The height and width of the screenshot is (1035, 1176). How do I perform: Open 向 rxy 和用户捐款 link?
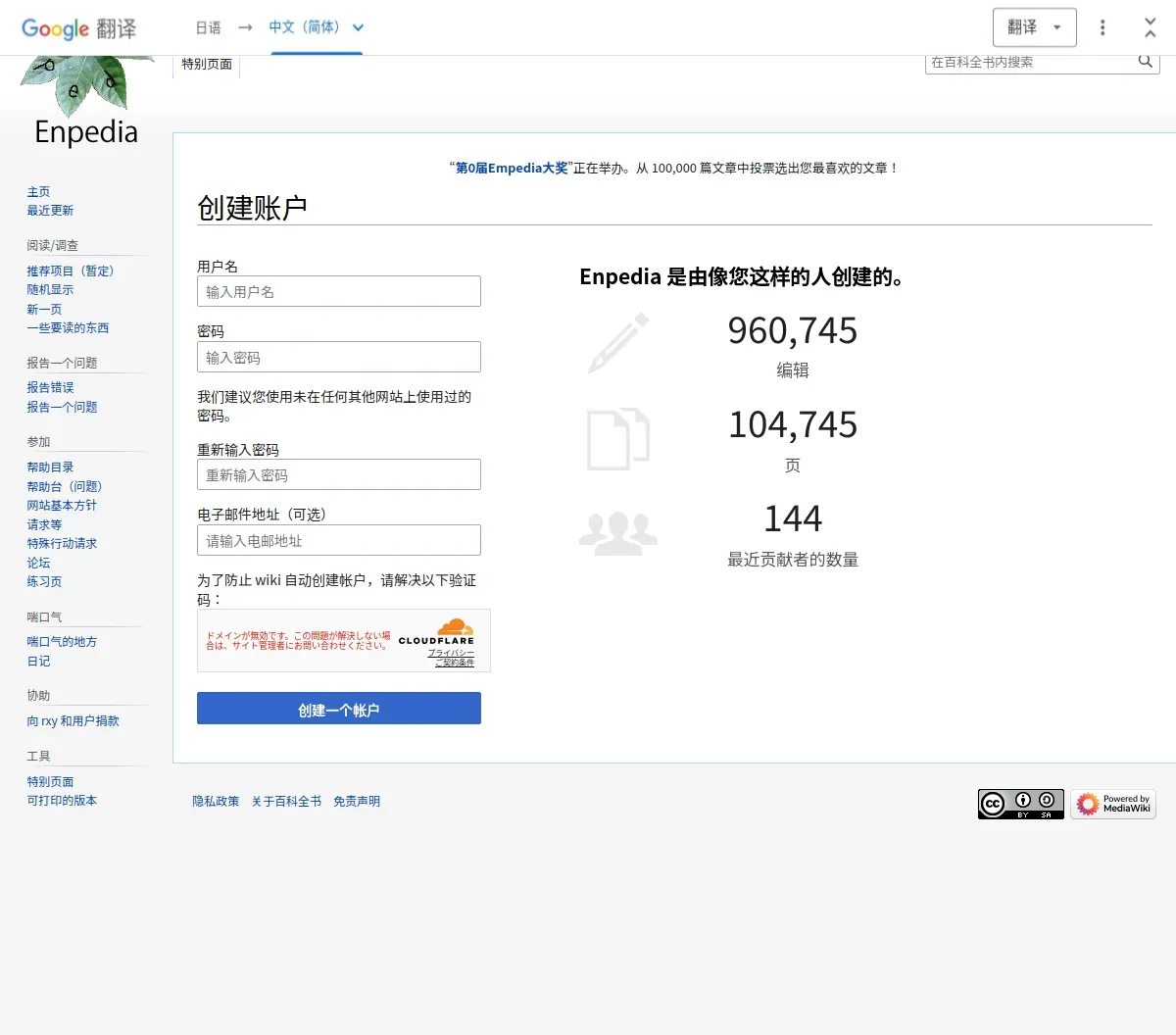pyautogui.click(x=73, y=721)
